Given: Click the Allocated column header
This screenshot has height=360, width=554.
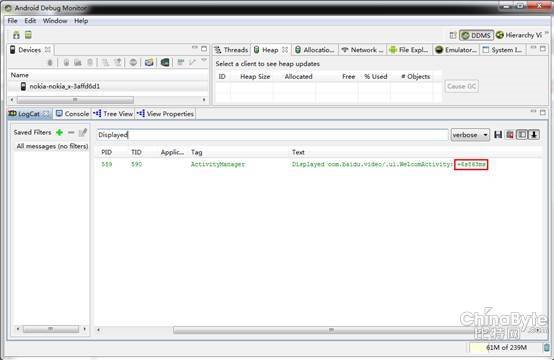Looking at the screenshot, I should [299, 77].
